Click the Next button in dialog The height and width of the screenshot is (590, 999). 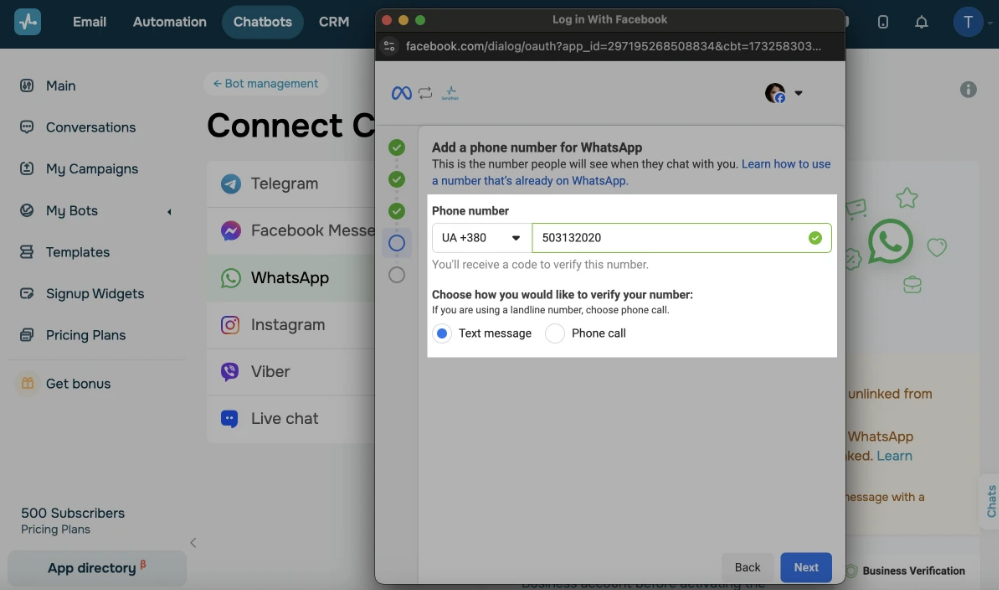pos(806,567)
